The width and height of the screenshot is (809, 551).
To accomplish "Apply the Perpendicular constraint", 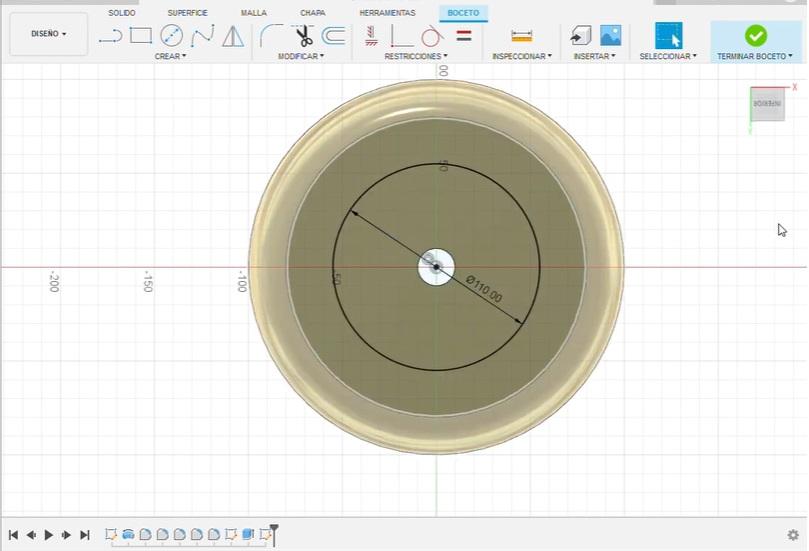I will pos(401,36).
